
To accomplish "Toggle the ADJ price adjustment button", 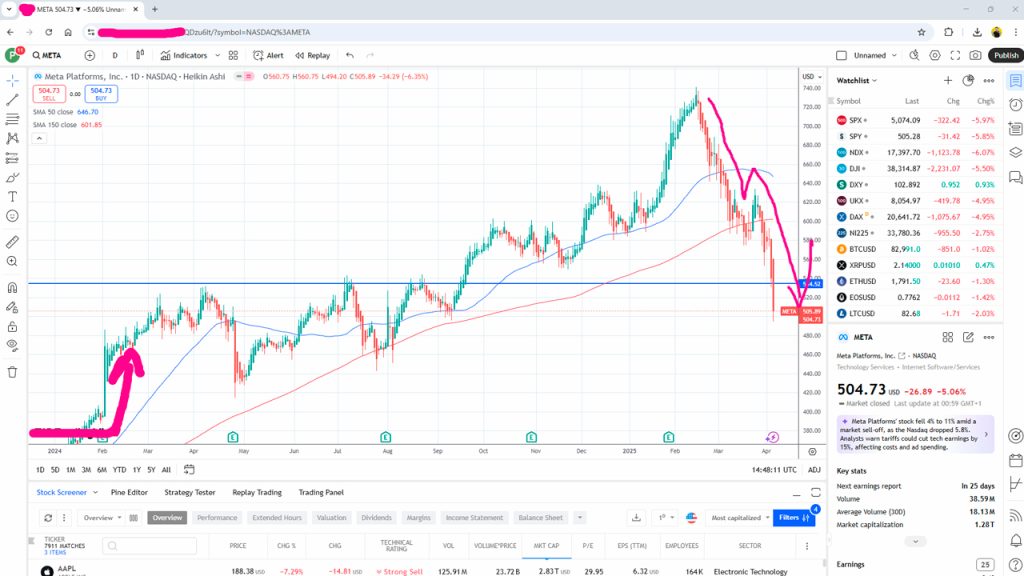I will [x=814, y=470].
